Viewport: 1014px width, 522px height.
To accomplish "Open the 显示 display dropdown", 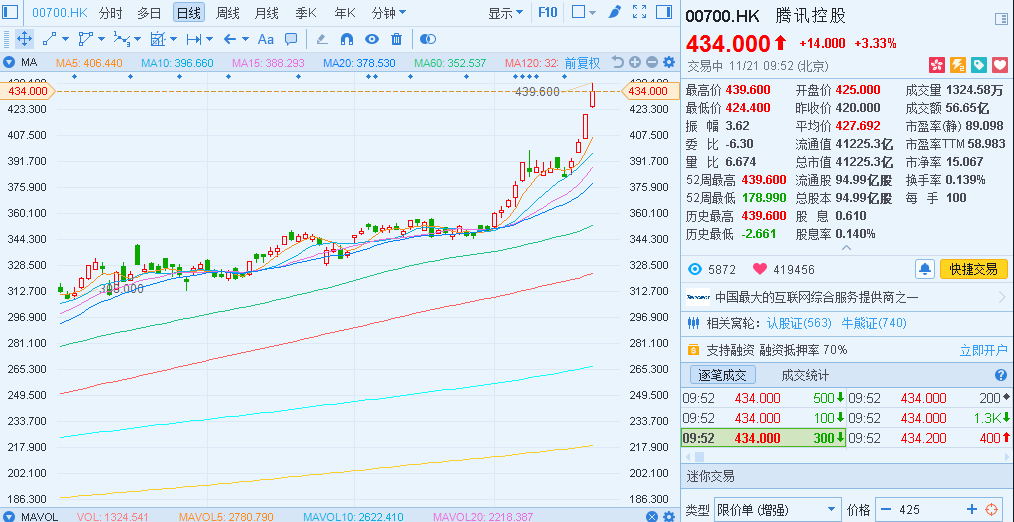I will pos(506,12).
